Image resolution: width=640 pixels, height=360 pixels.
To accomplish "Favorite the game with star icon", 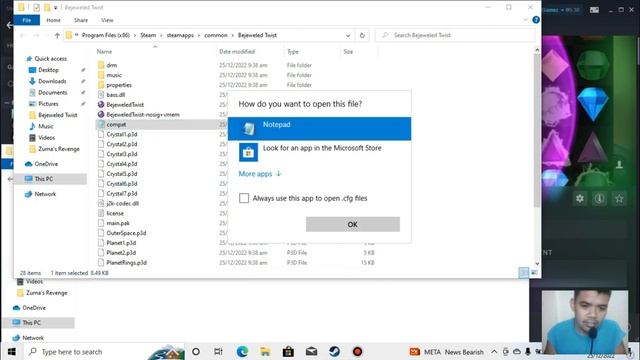I will (x=619, y=199).
